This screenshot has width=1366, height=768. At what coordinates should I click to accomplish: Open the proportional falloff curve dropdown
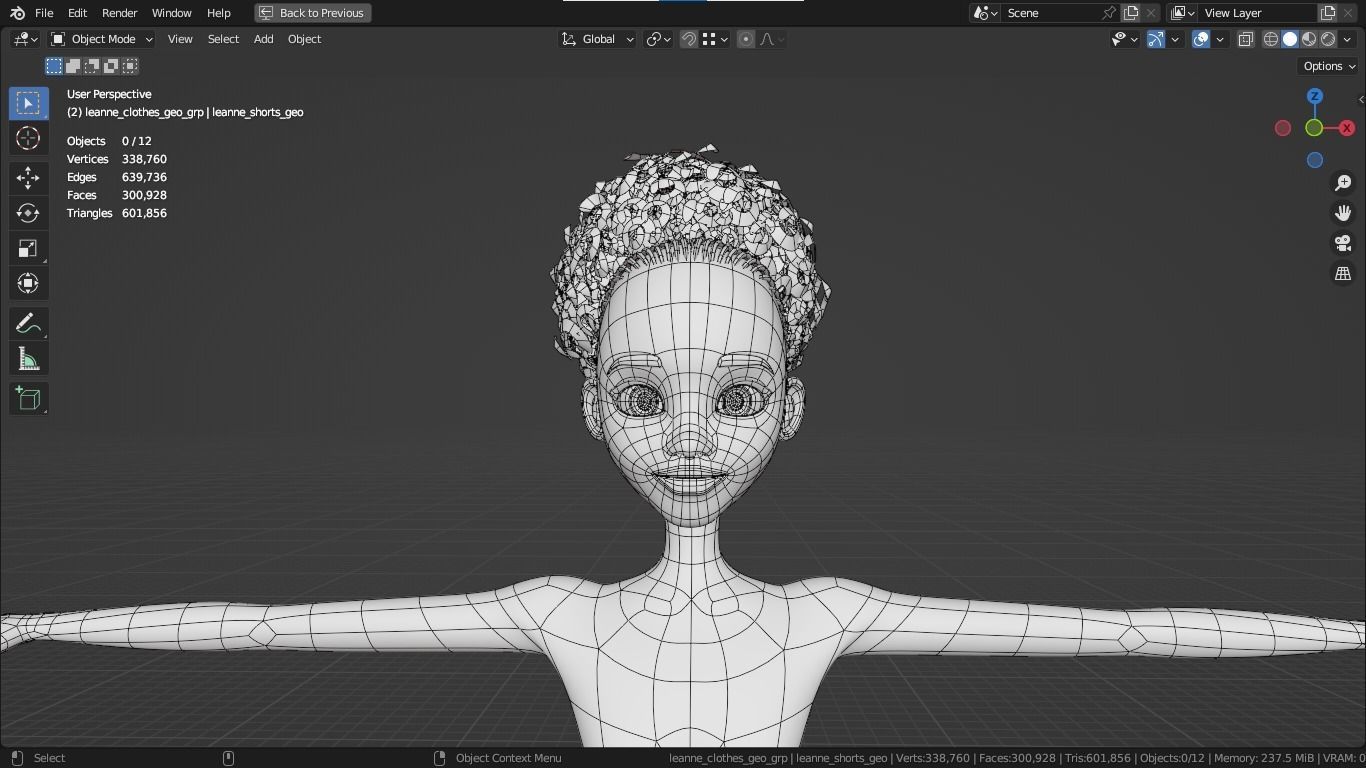772,39
